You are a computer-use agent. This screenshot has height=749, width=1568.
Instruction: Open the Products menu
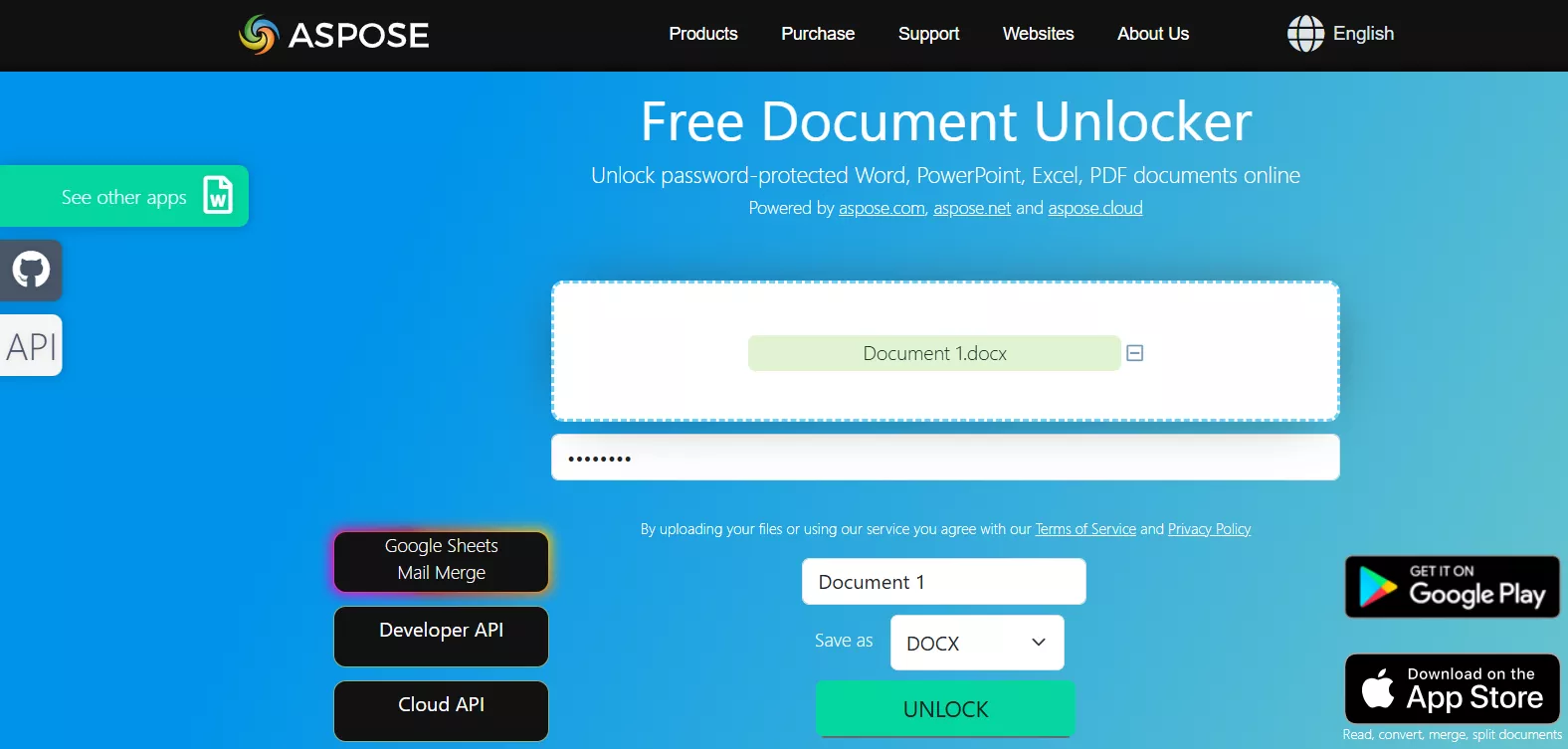coord(702,34)
